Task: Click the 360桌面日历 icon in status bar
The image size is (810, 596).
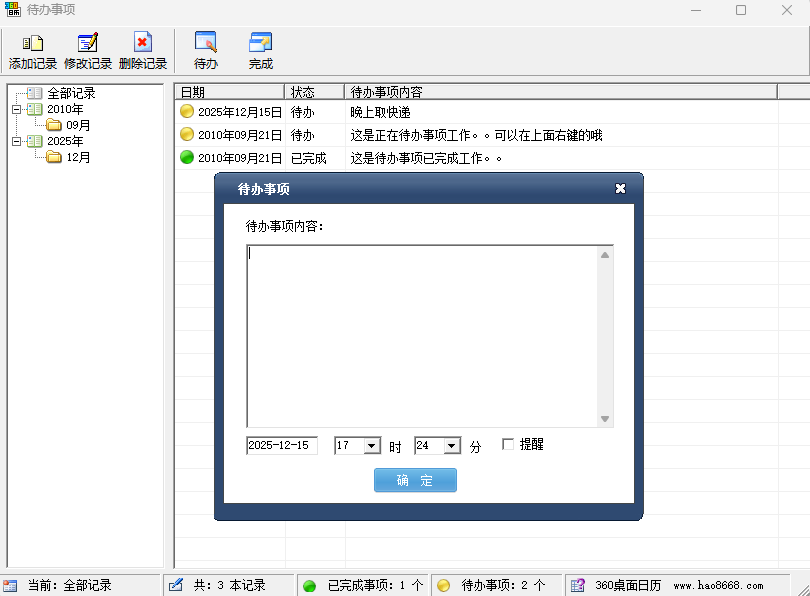Action: click(578, 585)
